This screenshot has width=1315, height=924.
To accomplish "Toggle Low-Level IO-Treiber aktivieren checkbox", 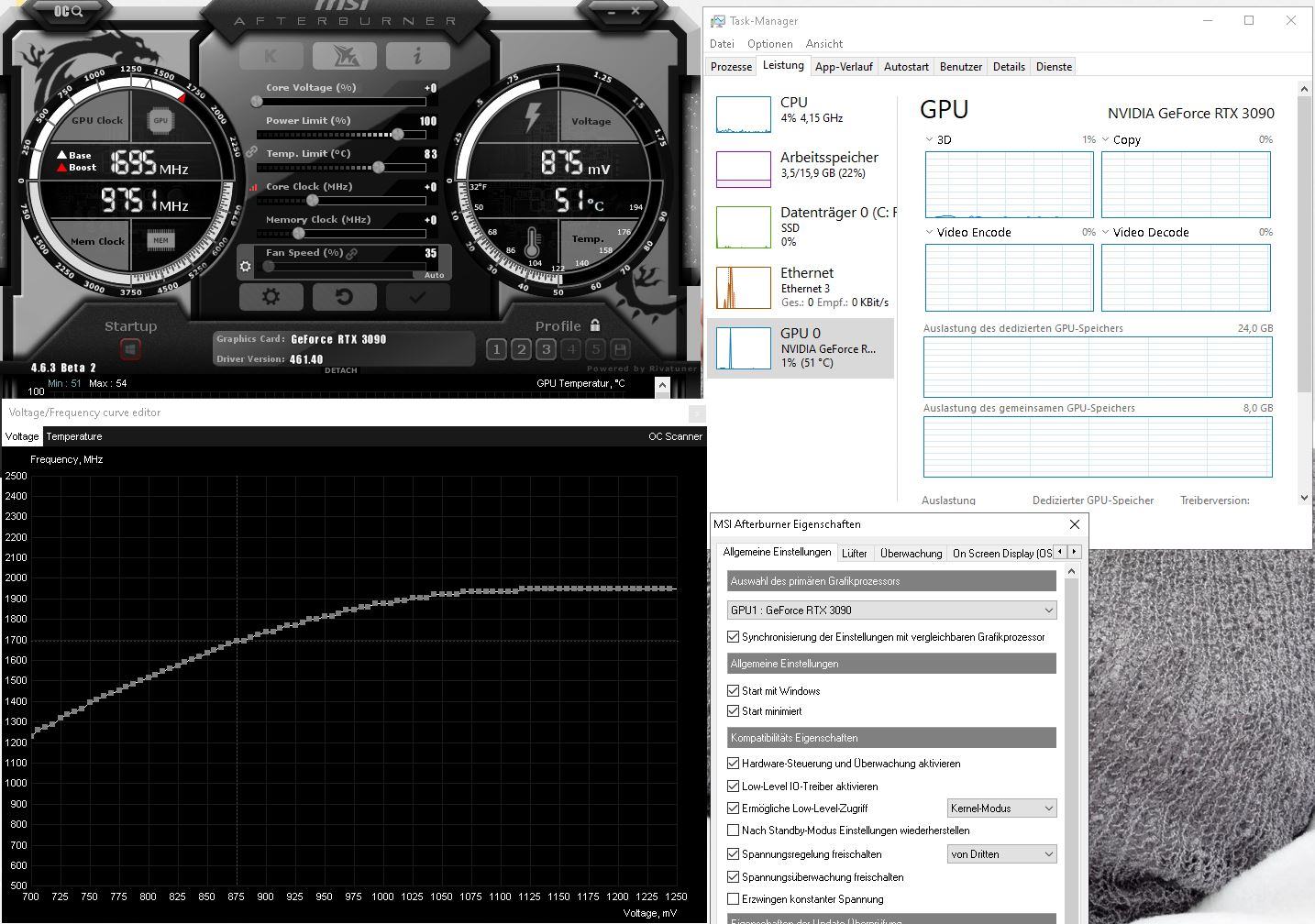I will tap(733, 786).
